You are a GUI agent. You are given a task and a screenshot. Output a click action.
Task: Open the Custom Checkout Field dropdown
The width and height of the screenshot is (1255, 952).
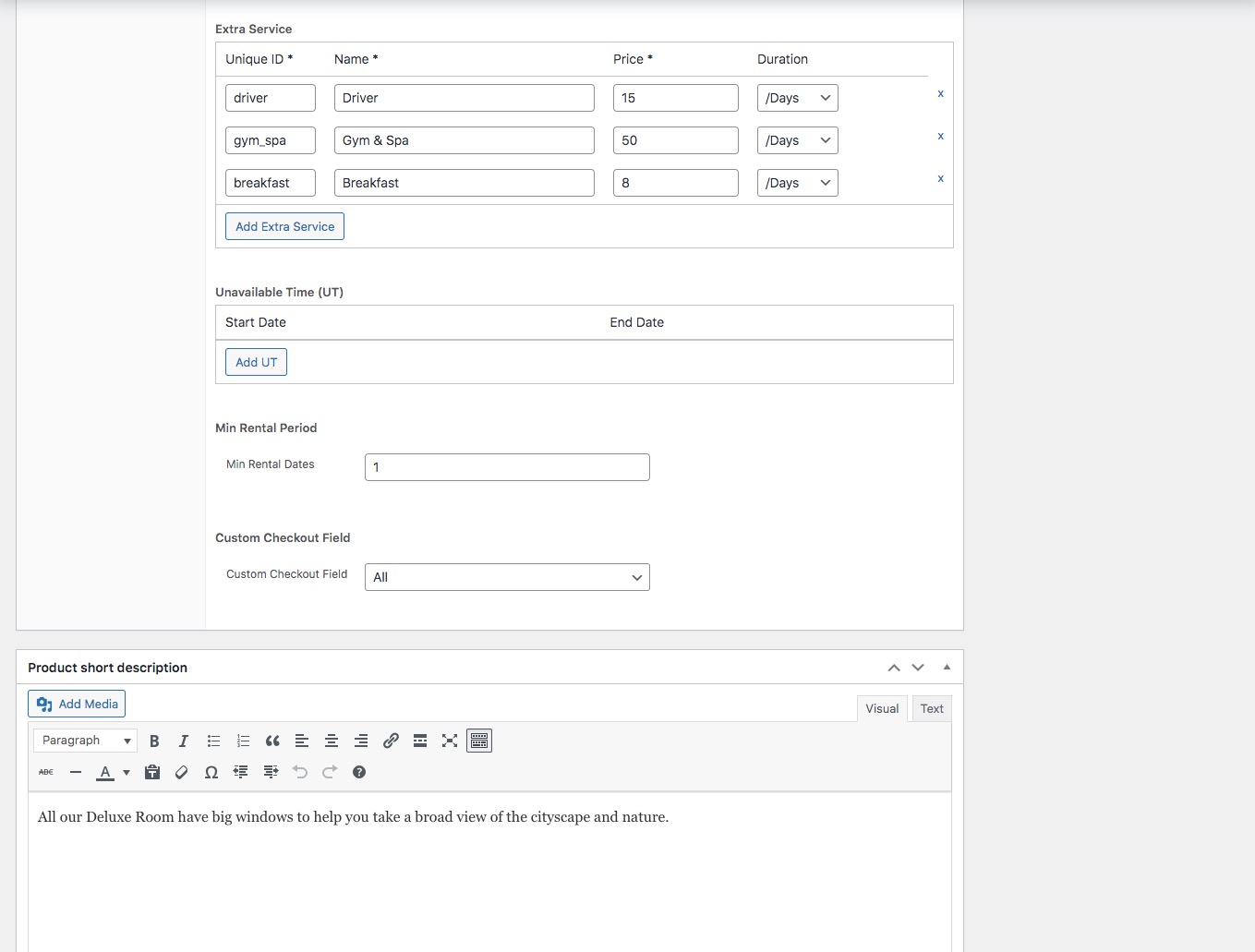point(507,577)
